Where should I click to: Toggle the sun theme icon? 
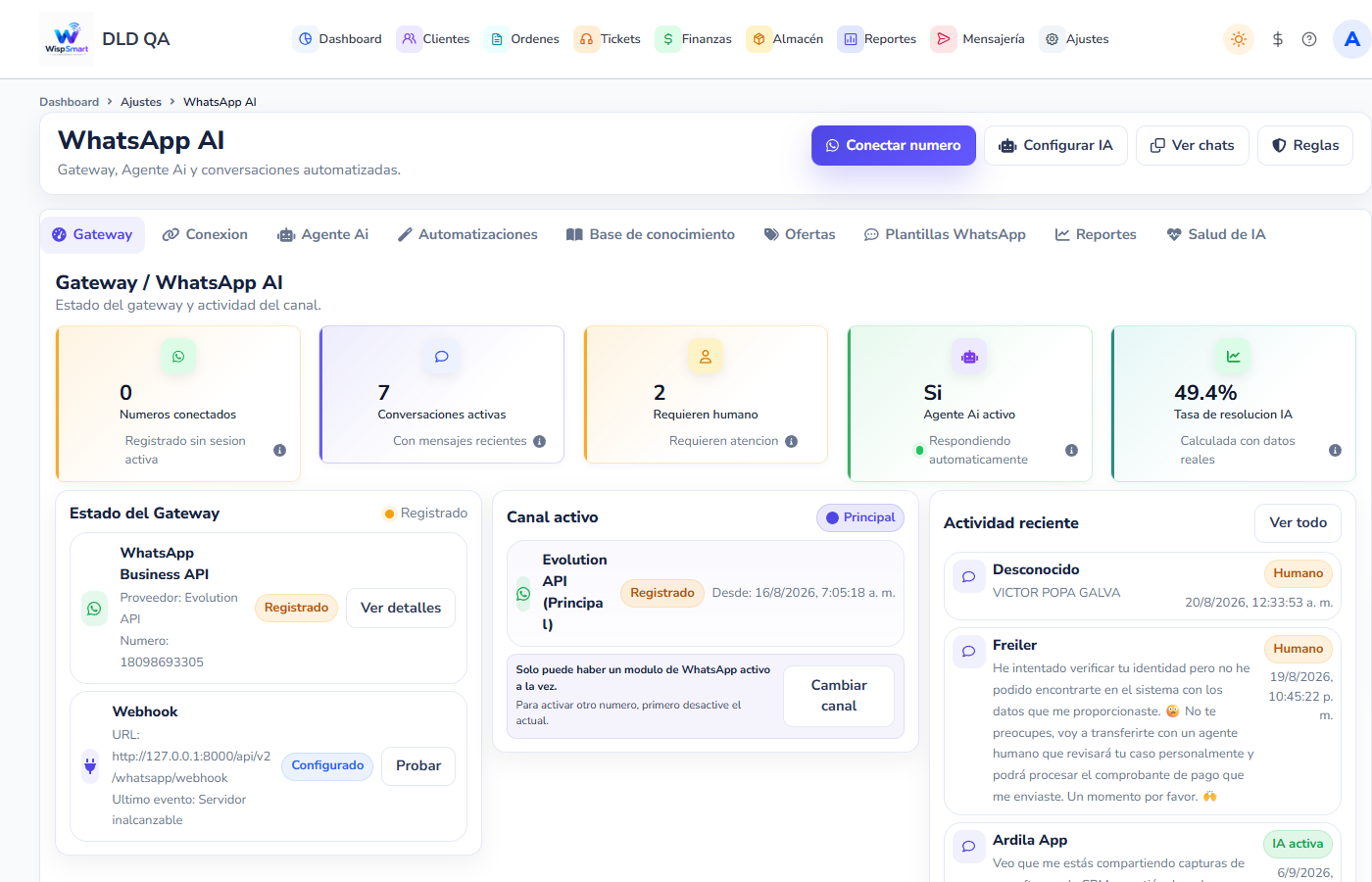click(x=1239, y=39)
